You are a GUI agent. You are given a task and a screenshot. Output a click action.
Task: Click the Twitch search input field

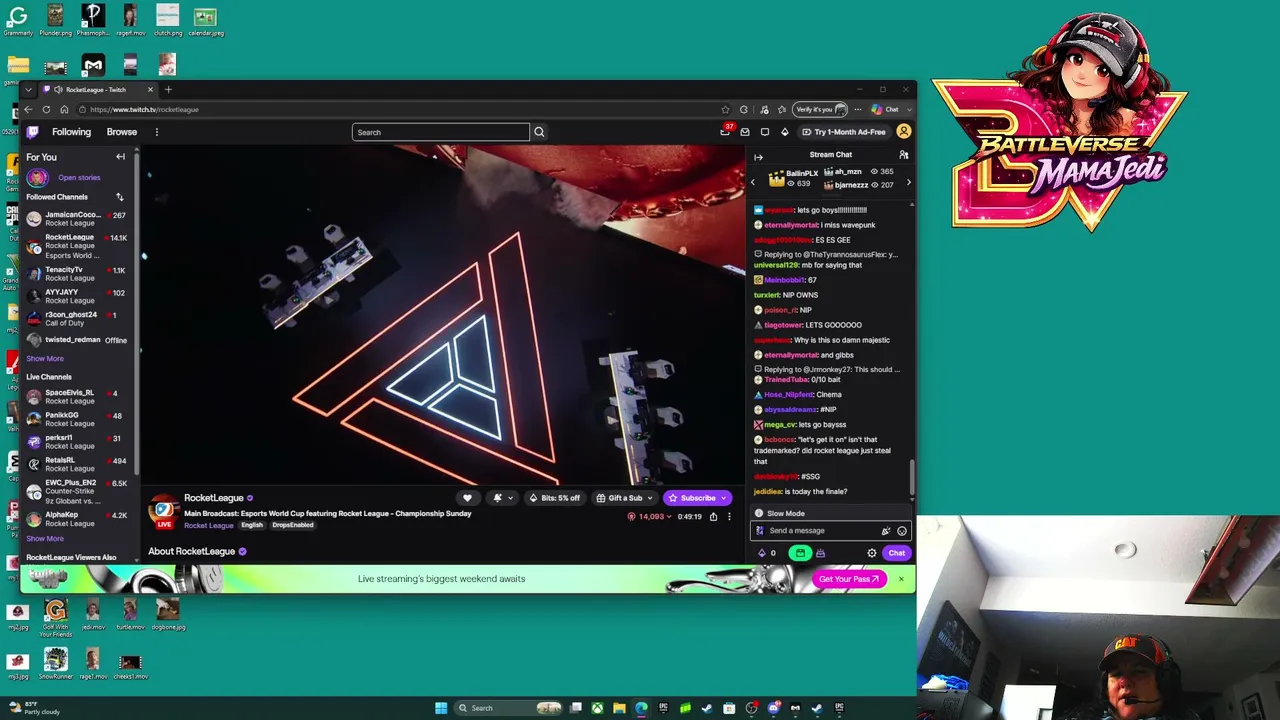[441, 132]
